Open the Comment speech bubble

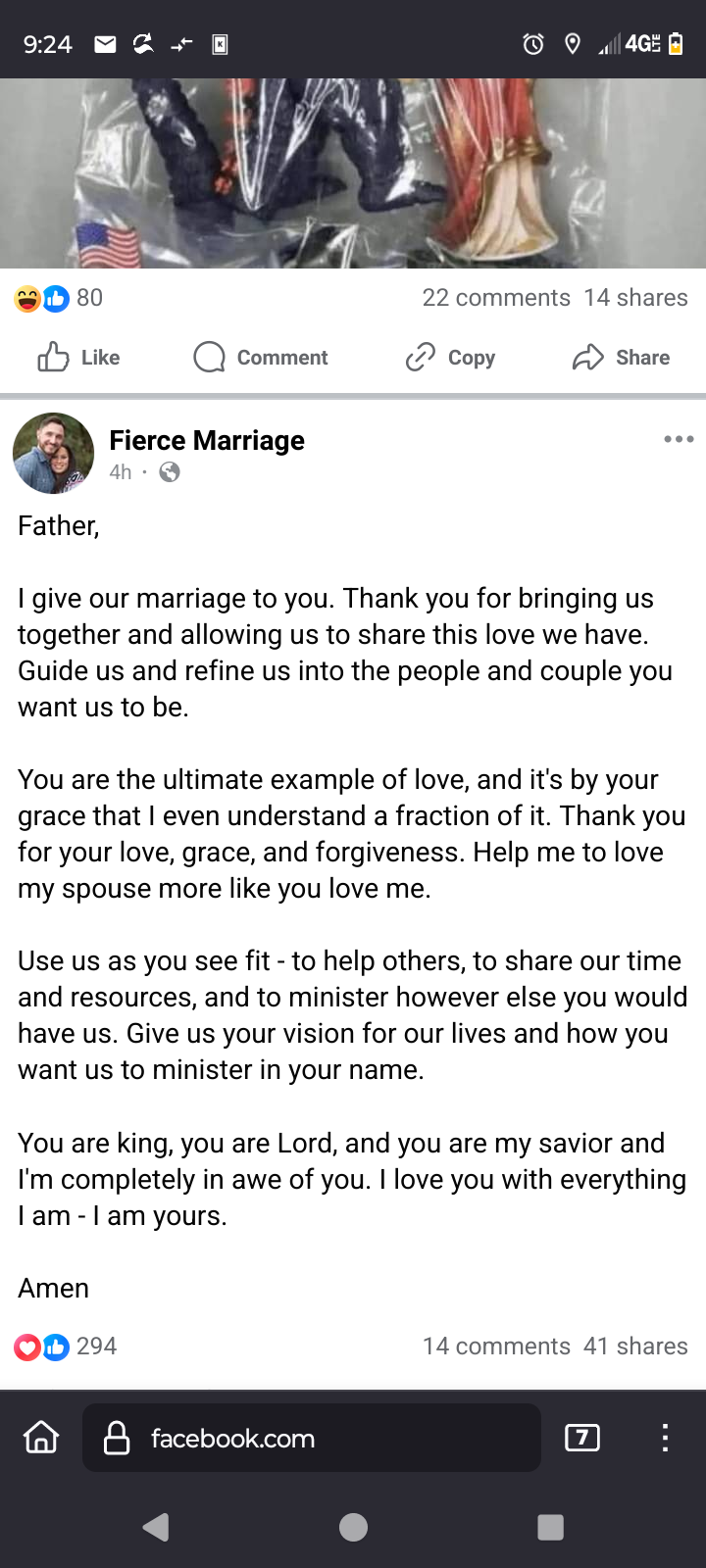click(209, 358)
